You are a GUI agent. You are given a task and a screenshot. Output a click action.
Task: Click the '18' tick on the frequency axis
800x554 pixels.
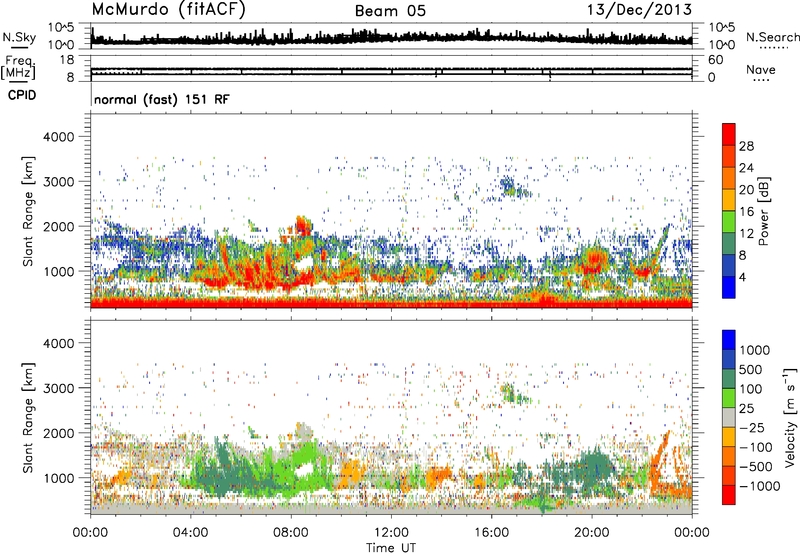(66, 60)
